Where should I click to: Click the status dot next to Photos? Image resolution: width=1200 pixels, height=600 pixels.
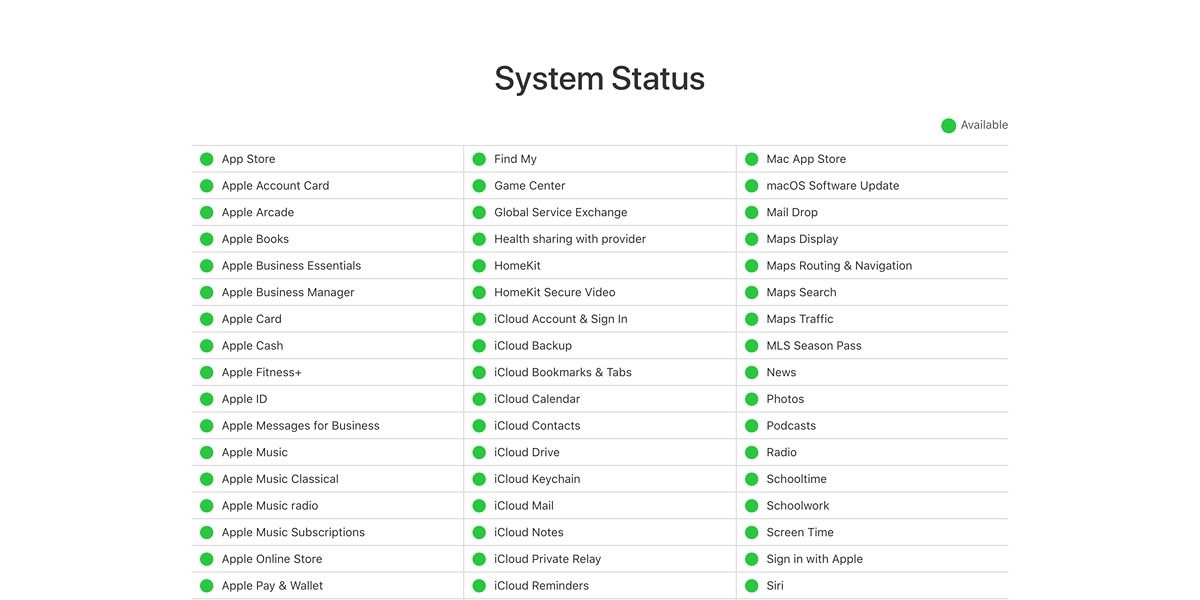coord(751,398)
